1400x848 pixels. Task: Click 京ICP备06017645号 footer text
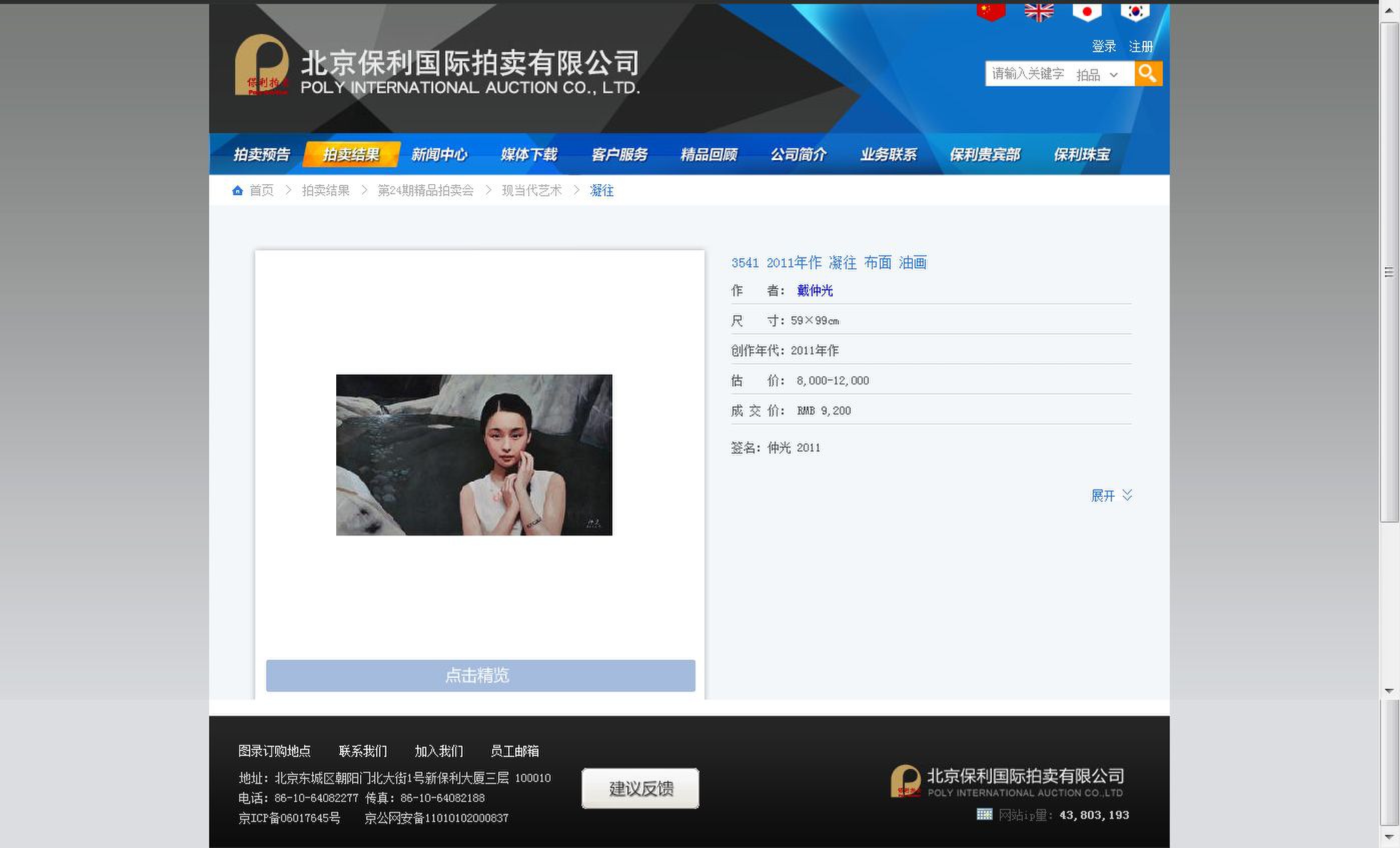pos(289,818)
